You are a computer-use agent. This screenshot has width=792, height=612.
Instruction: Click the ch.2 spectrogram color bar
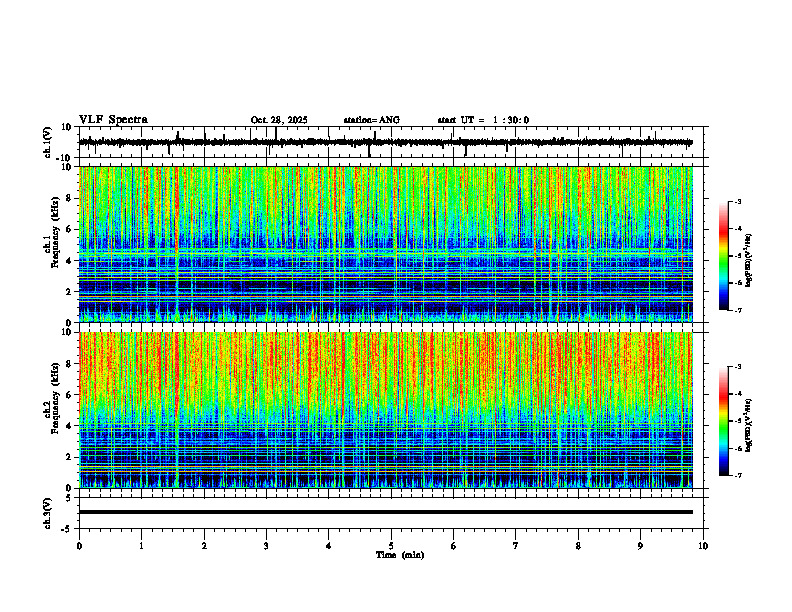tap(723, 421)
